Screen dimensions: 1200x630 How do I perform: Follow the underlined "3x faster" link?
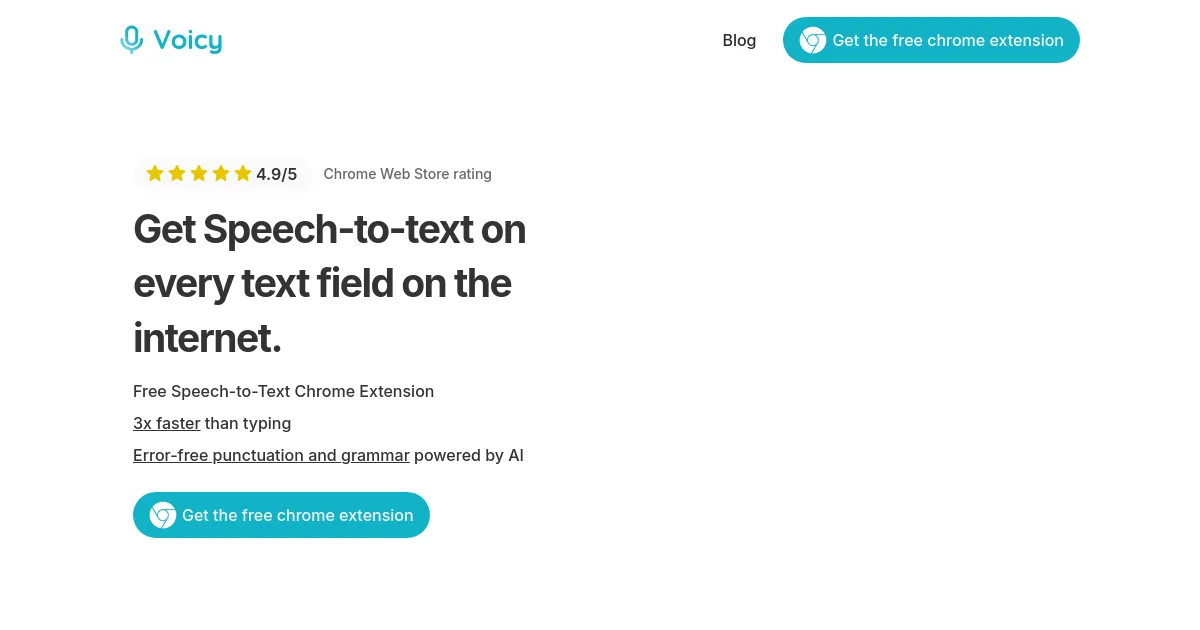click(x=167, y=423)
